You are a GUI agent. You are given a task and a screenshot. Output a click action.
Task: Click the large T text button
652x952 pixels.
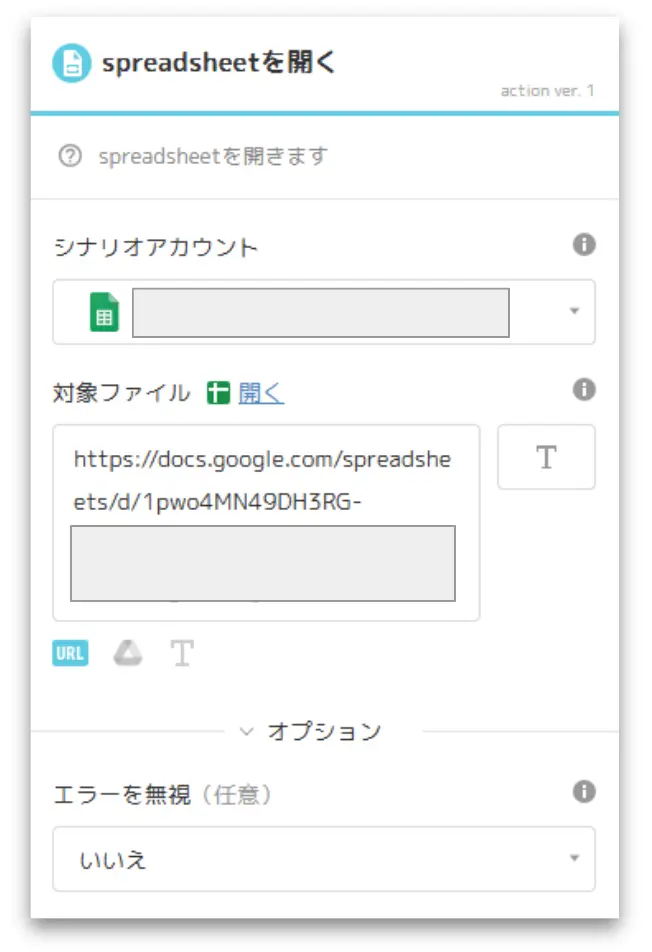[x=546, y=457]
